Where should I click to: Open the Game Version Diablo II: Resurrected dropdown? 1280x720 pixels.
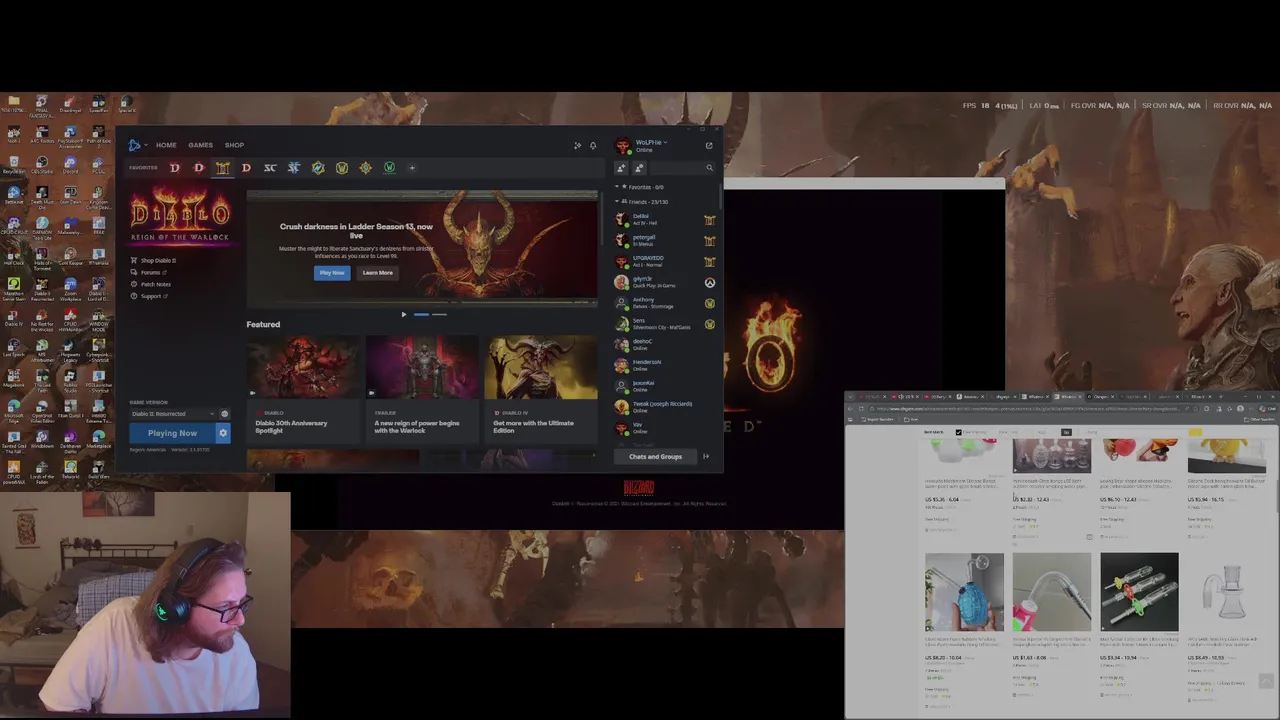(172, 414)
